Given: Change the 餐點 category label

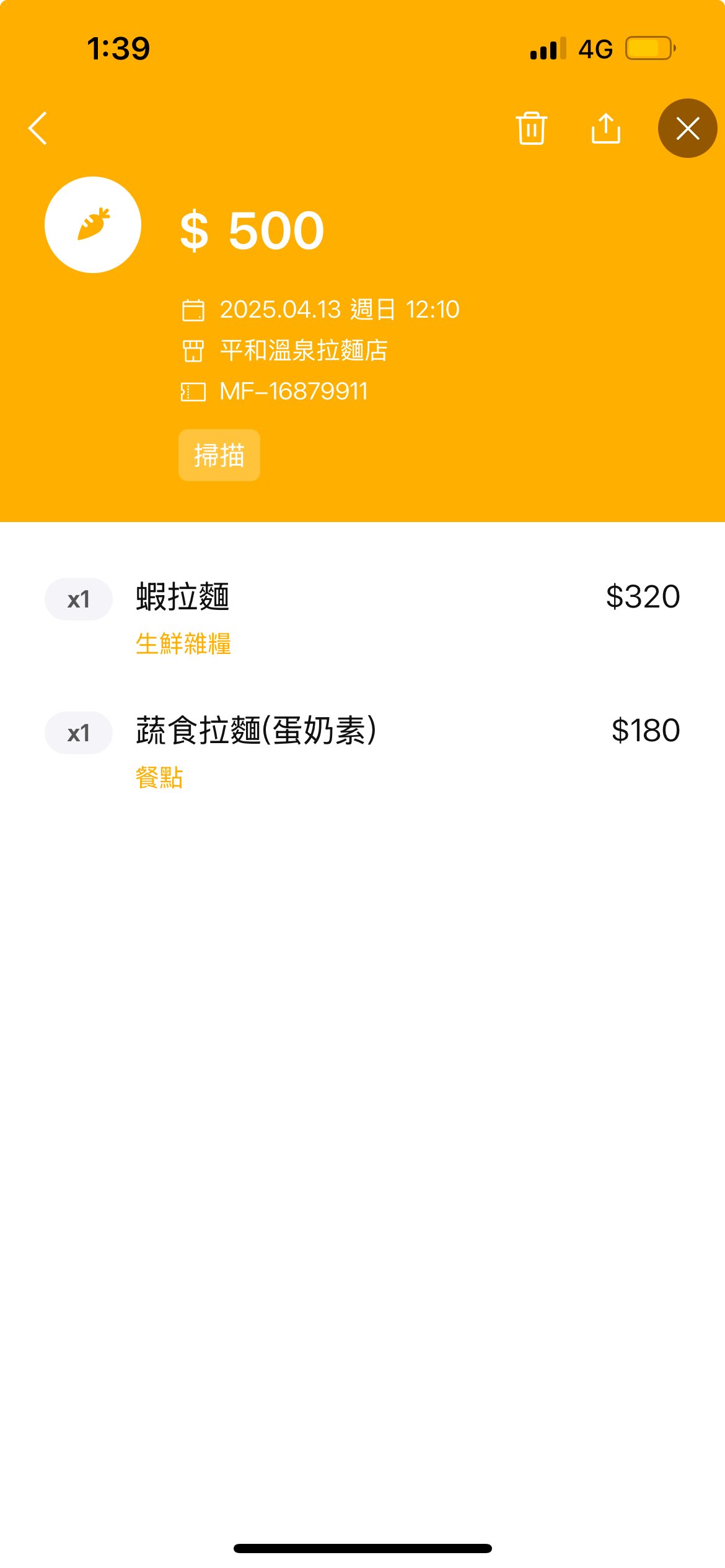Looking at the screenshot, I should (x=159, y=778).
